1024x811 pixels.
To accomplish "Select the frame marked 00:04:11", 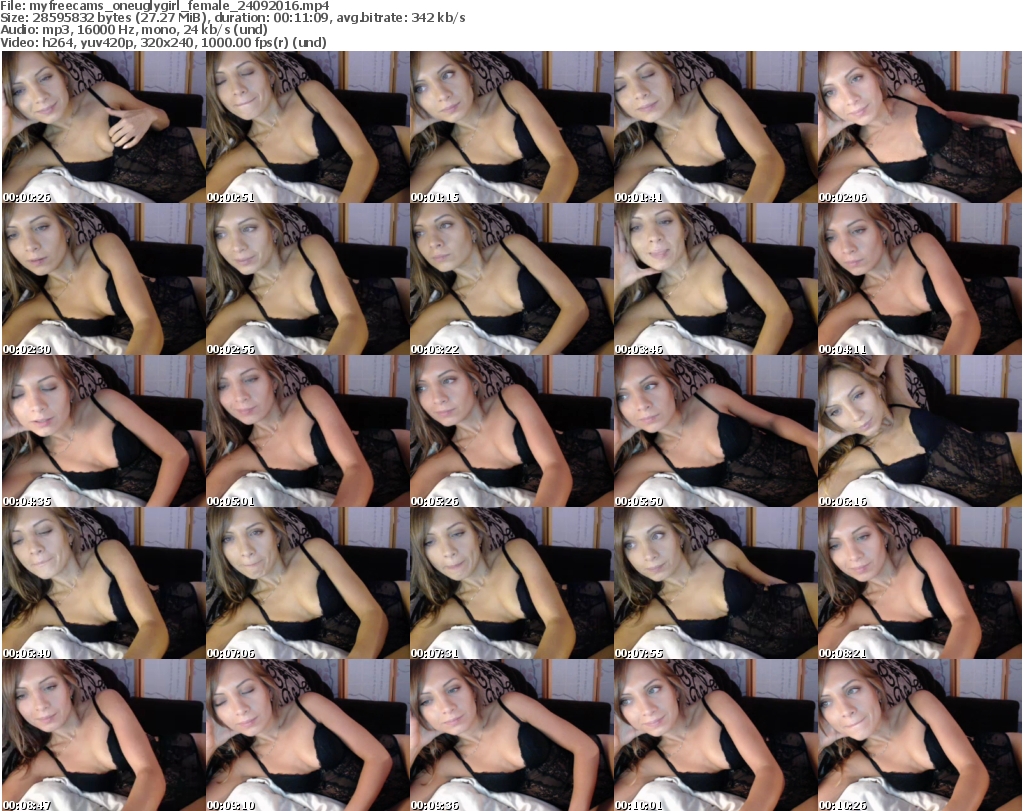I will point(920,279).
